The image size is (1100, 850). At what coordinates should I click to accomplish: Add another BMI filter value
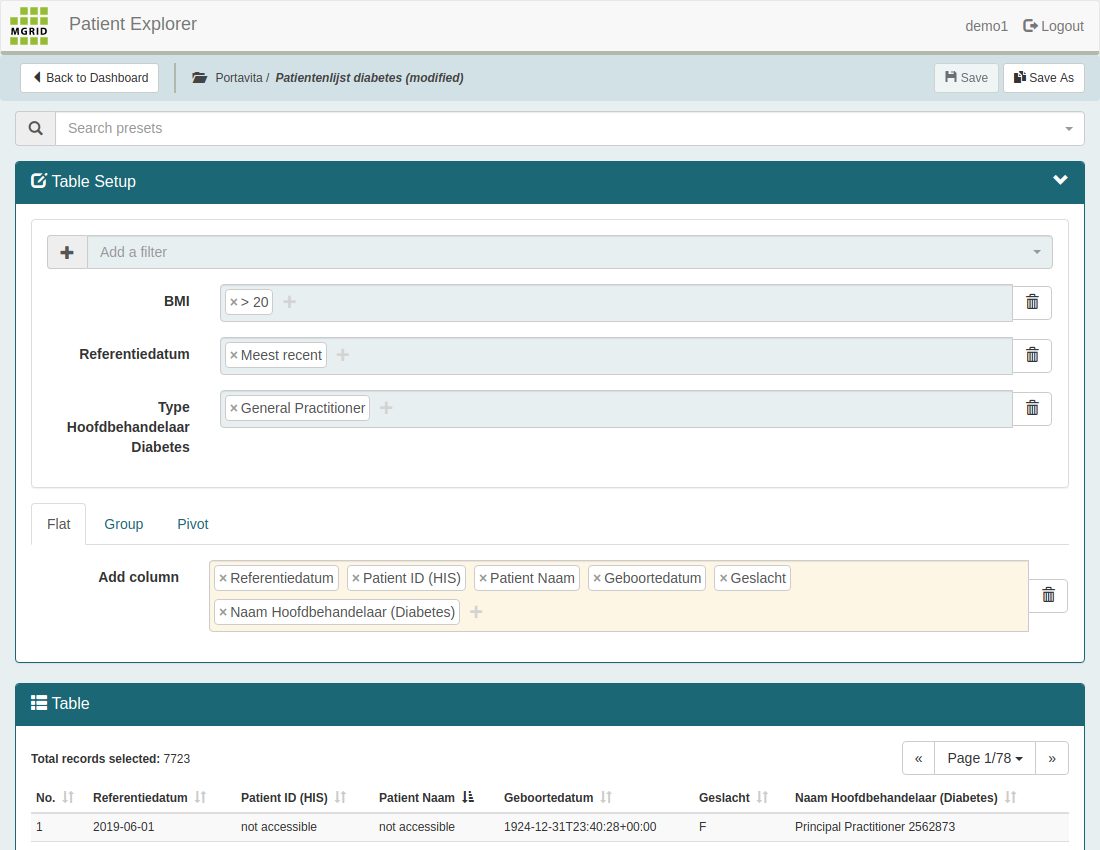(x=289, y=302)
